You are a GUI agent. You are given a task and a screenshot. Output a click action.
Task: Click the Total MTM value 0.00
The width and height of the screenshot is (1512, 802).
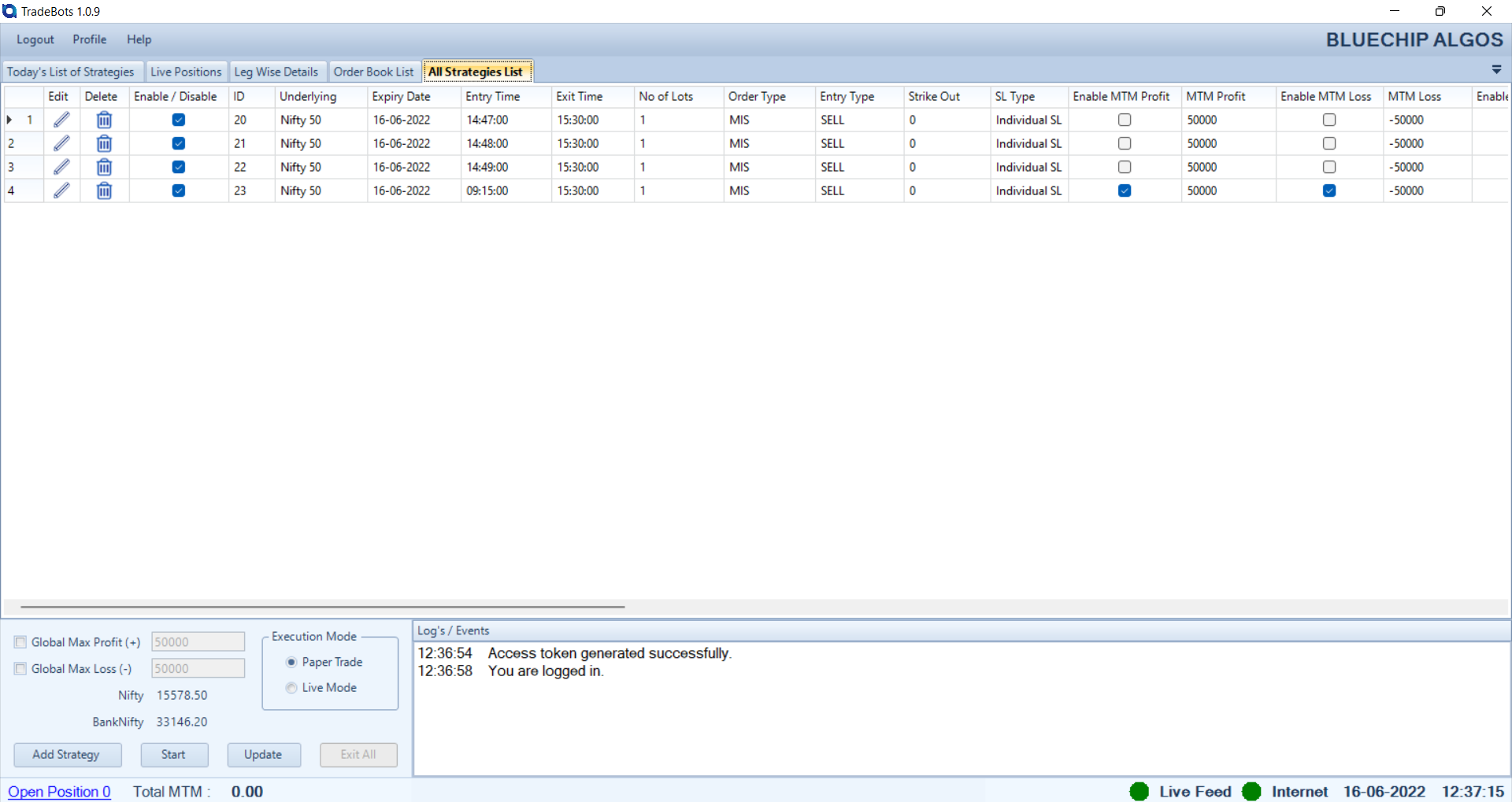247,792
